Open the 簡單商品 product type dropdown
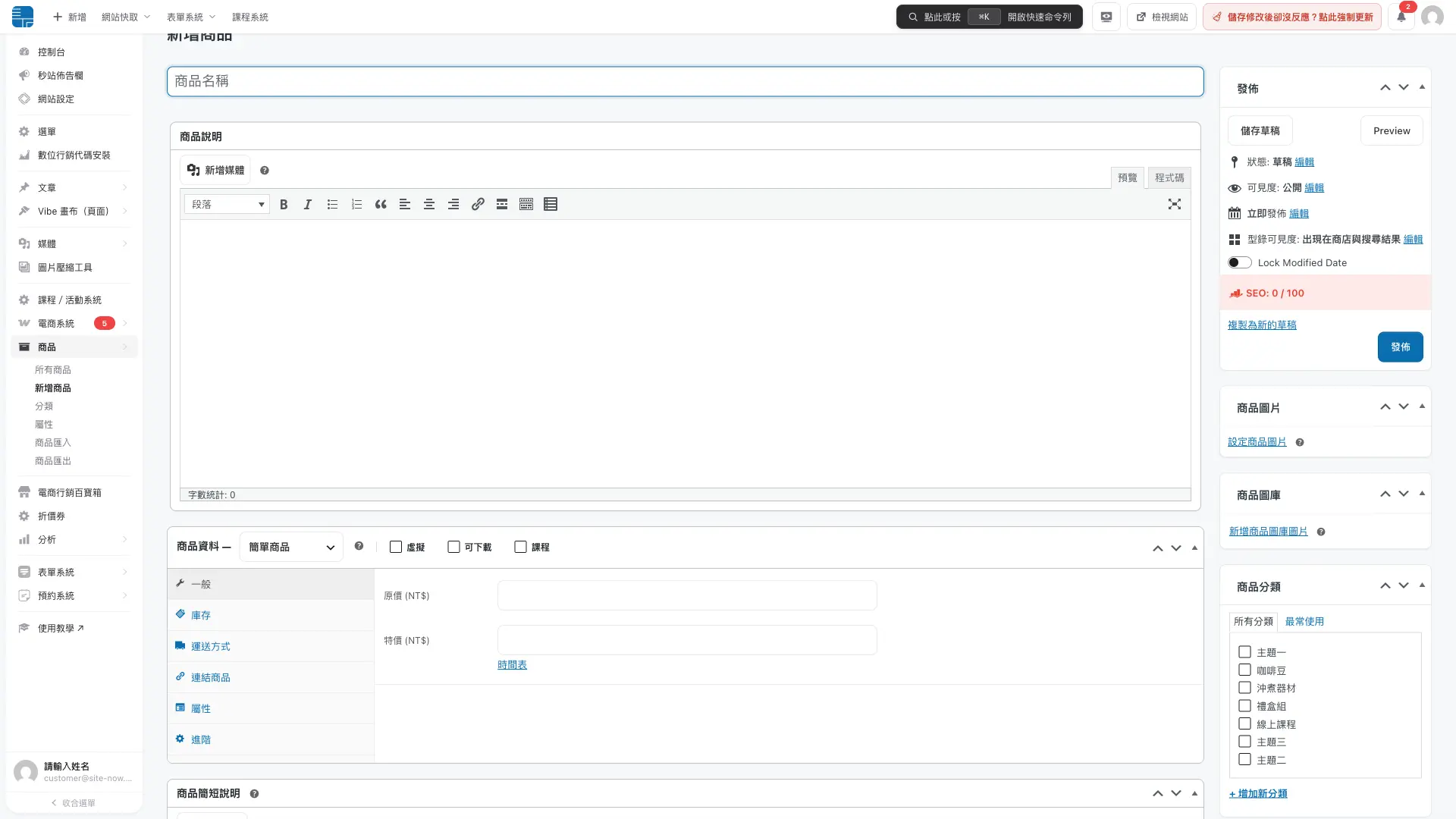Viewport: 1456px width, 819px height. (291, 547)
